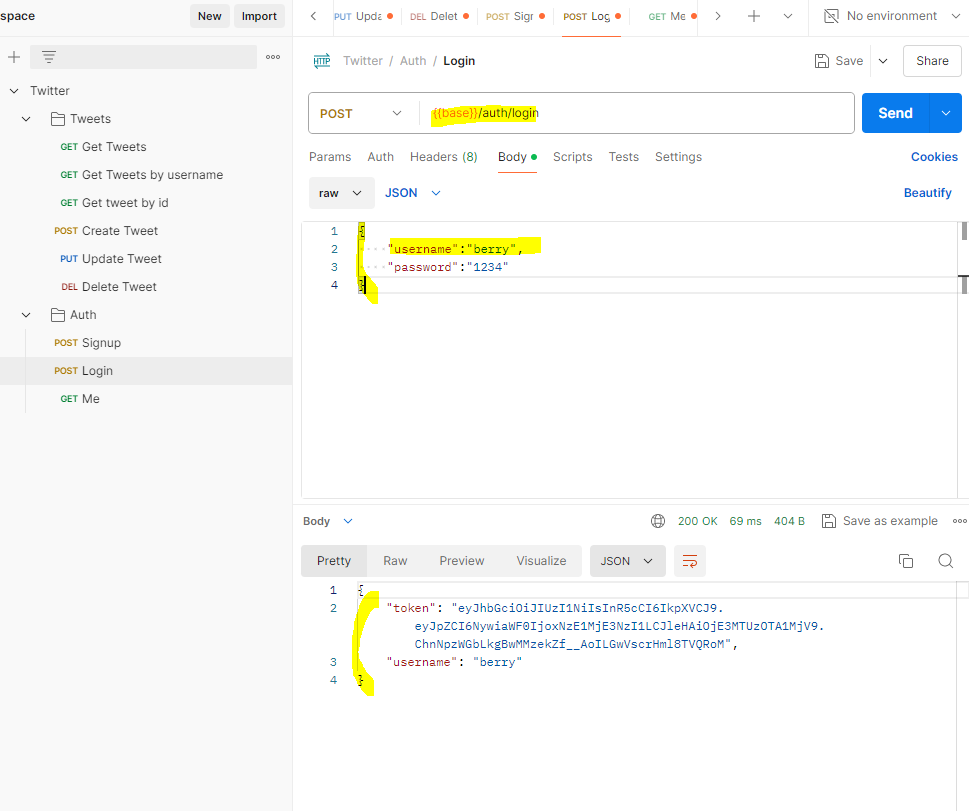Screen dimensions: 969x811
Task: Select the Visualize response view
Action: [x=541, y=561]
